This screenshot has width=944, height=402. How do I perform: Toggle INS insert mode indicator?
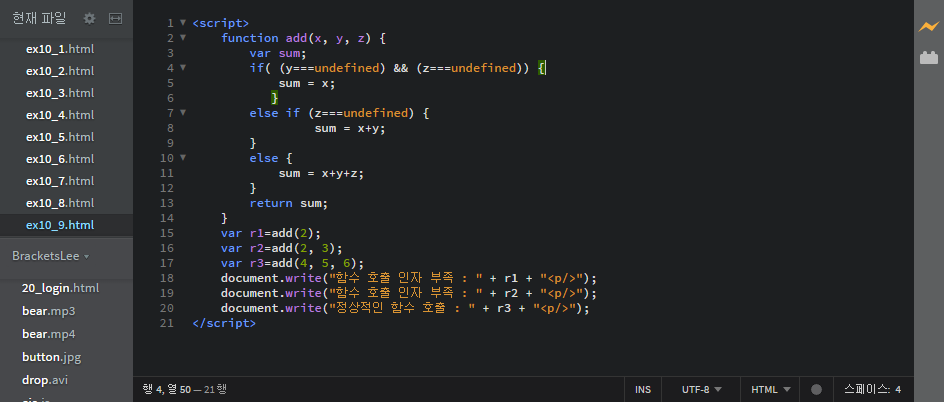click(x=642, y=389)
